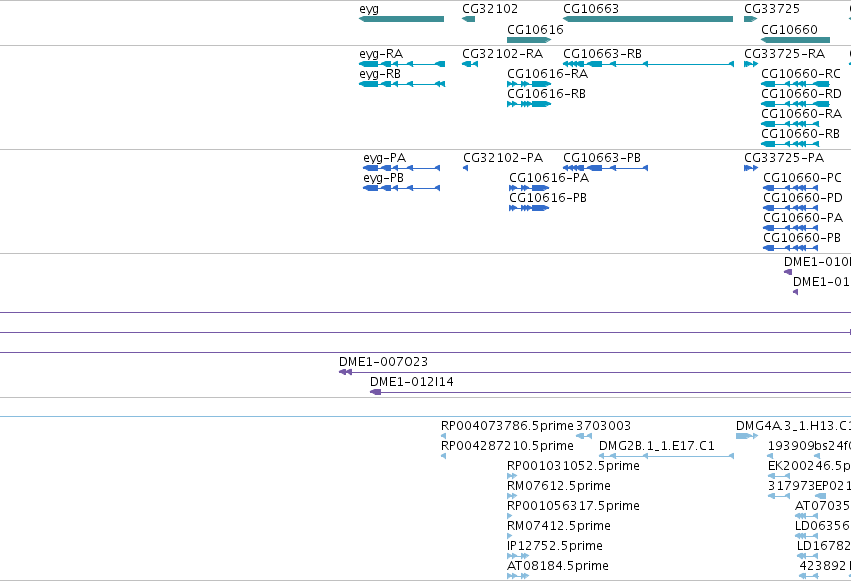Select the CG10616 gene bar
Image resolution: width=851 pixels, height=581 pixels.
(x=529, y=40)
